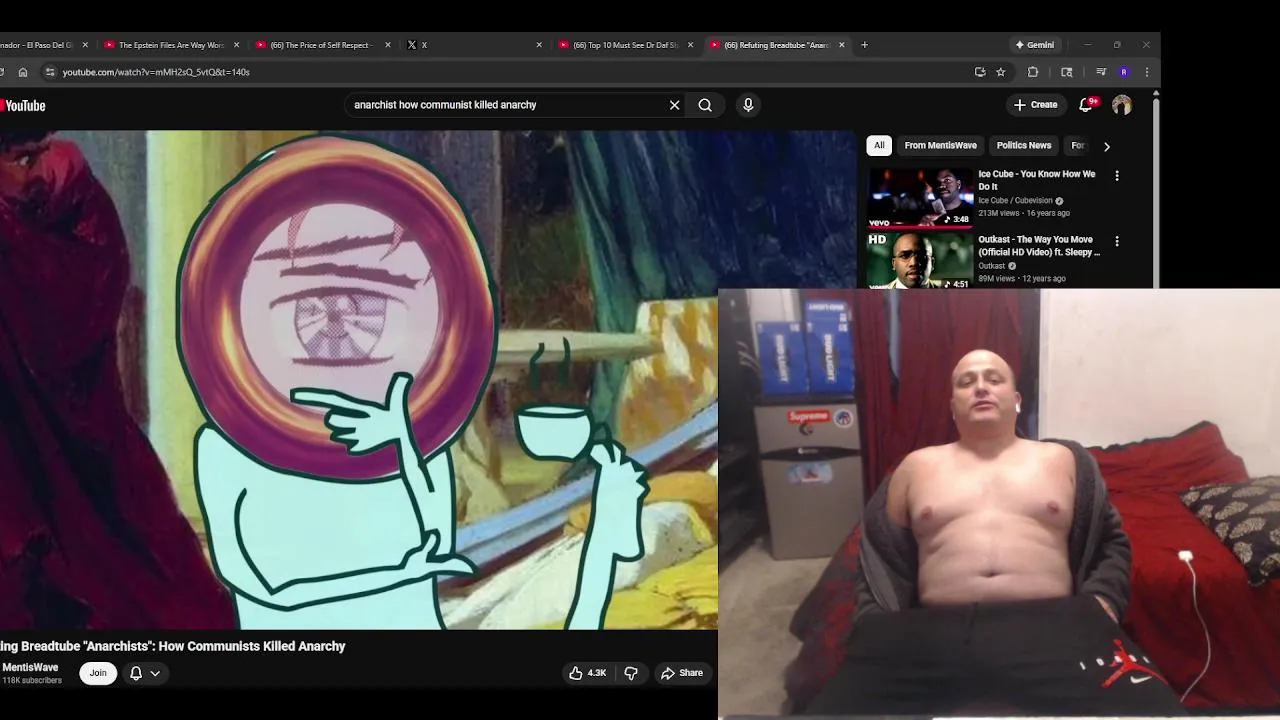Expand notification options chevron next to bell
The height and width of the screenshot is (720, 1280).
155,673
